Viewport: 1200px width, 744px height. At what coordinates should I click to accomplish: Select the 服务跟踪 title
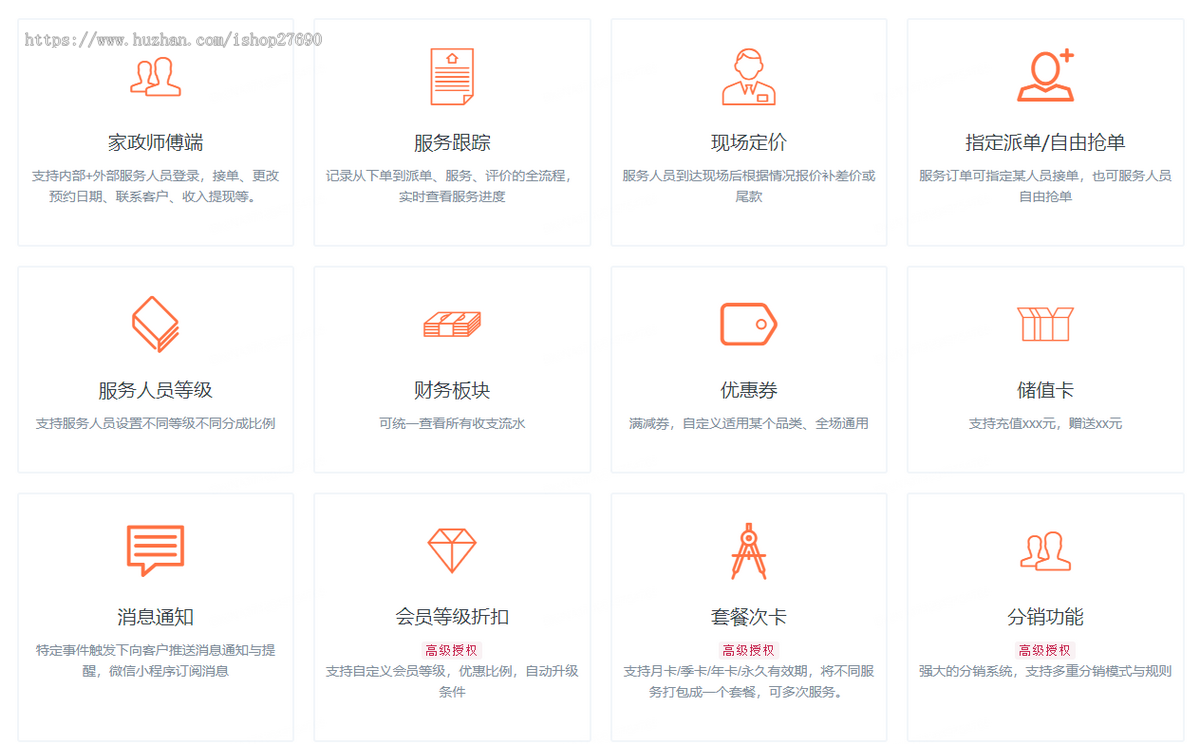[x=452, y=143]
